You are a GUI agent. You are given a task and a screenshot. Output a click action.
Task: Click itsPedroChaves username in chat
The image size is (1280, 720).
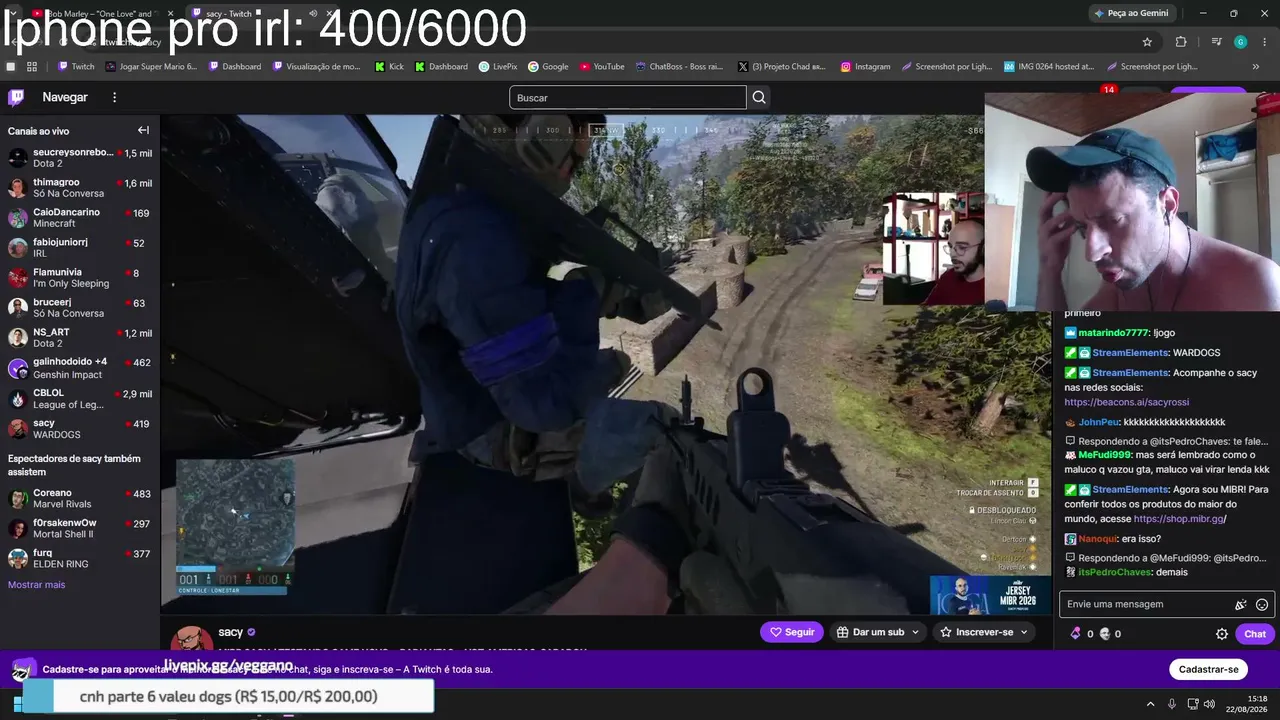[1115, 572]
